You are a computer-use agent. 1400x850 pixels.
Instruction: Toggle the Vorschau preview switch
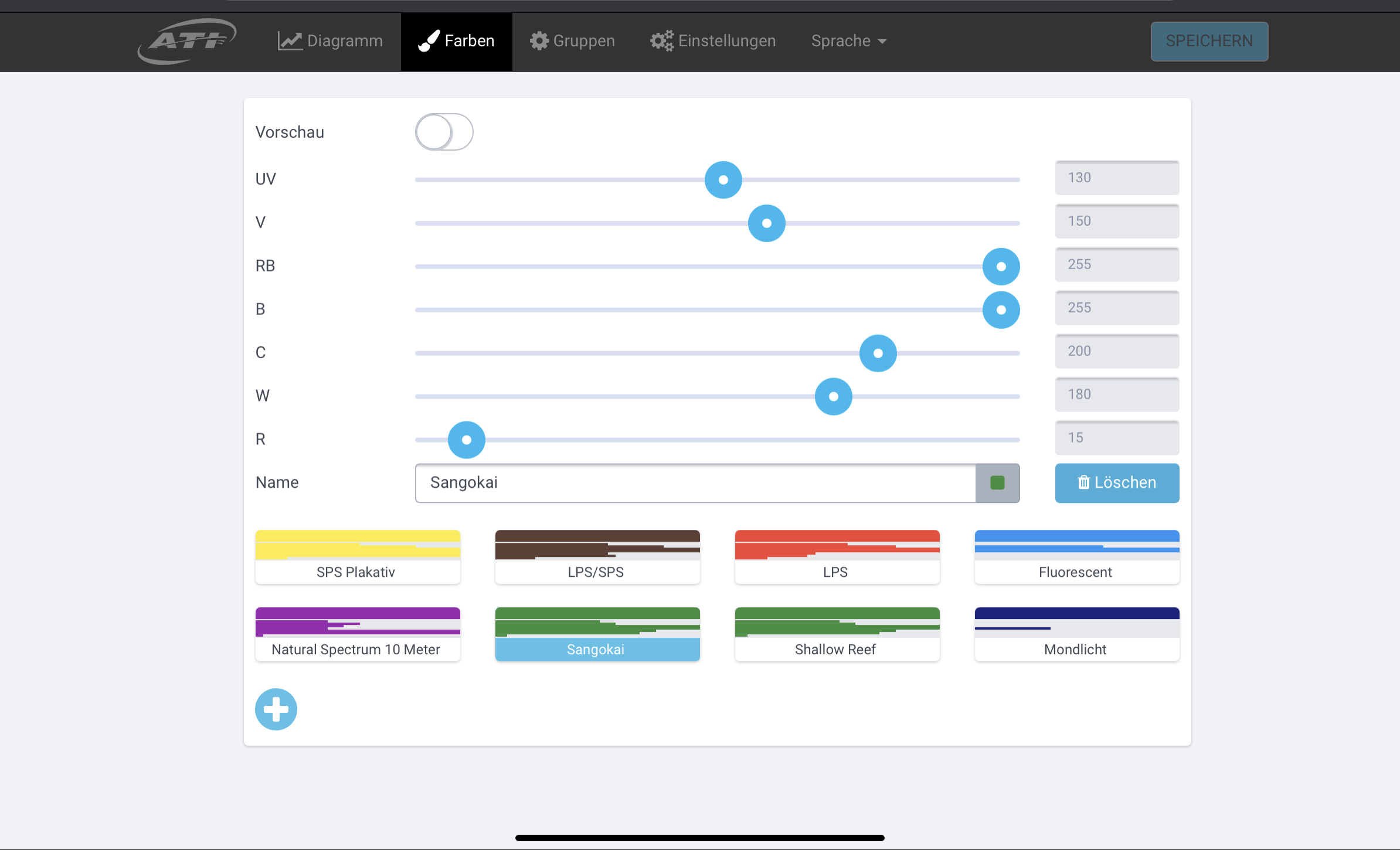click(x=444, y=132)
